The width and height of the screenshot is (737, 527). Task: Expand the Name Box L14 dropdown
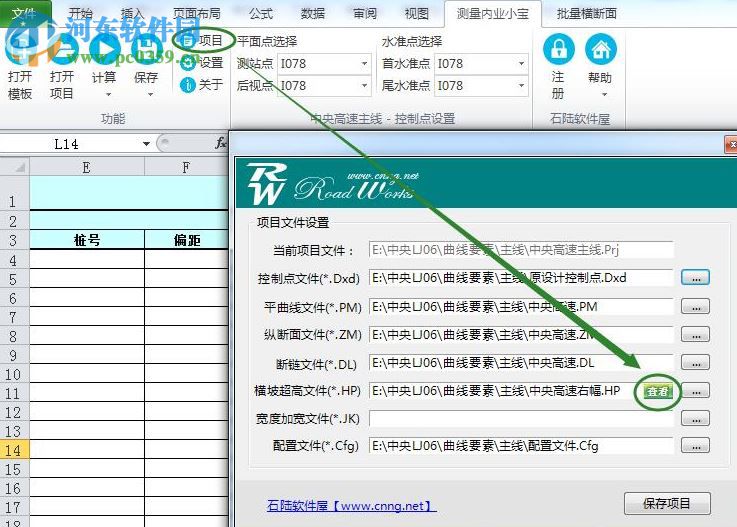click(x=146, y=143)
